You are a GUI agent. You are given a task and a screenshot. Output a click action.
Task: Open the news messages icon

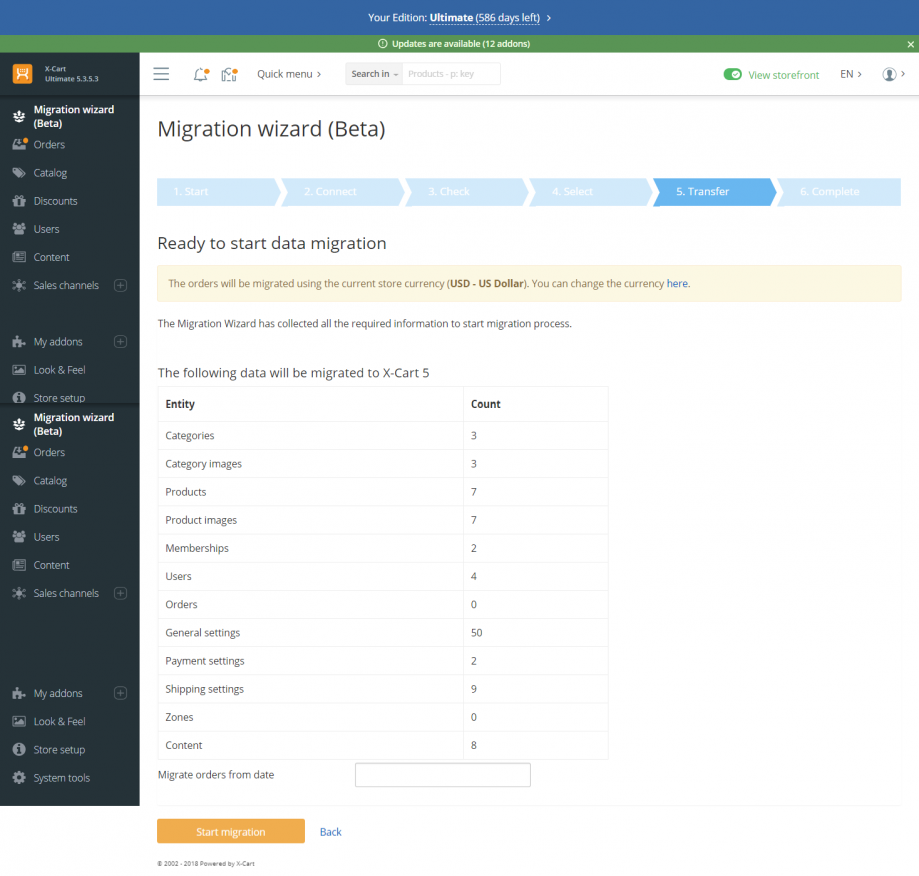pos(229,74)
